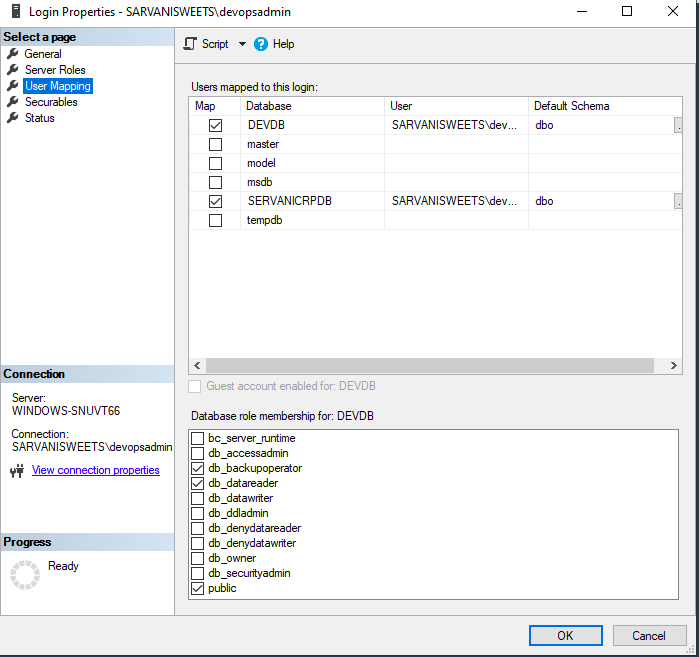The height and width of the screenshot is (657, 699).
Task: Enable the db_accessadmin role
Action: click(197, 453)
